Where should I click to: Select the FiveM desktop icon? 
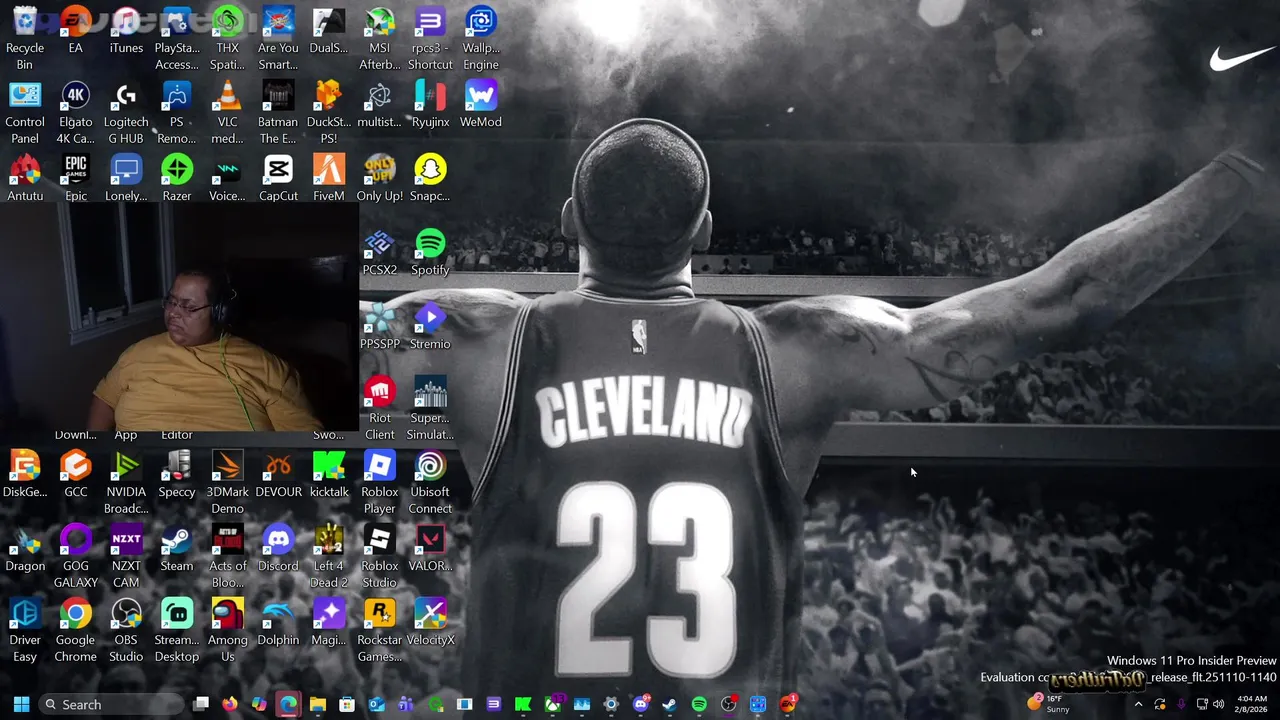pos(329,178)
